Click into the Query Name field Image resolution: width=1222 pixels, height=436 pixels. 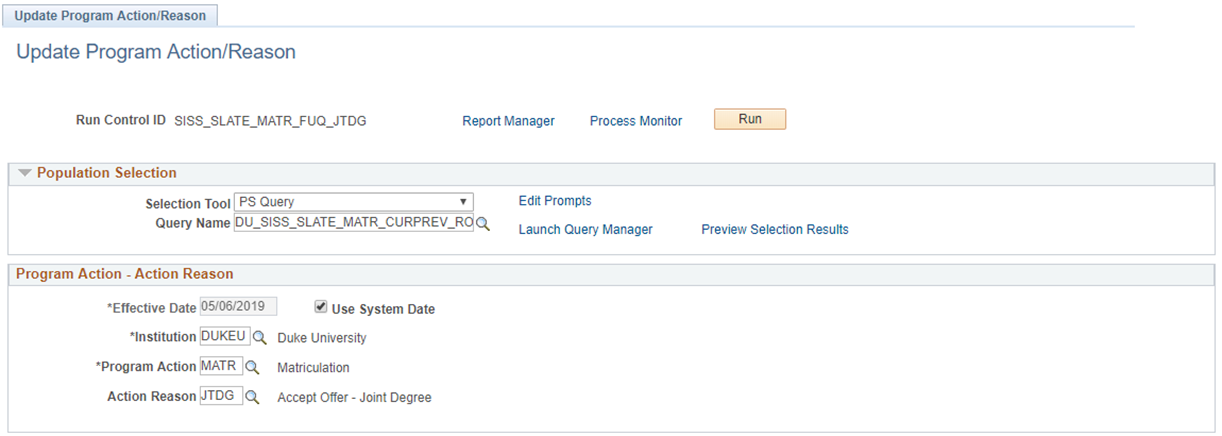tap(353, 224)
